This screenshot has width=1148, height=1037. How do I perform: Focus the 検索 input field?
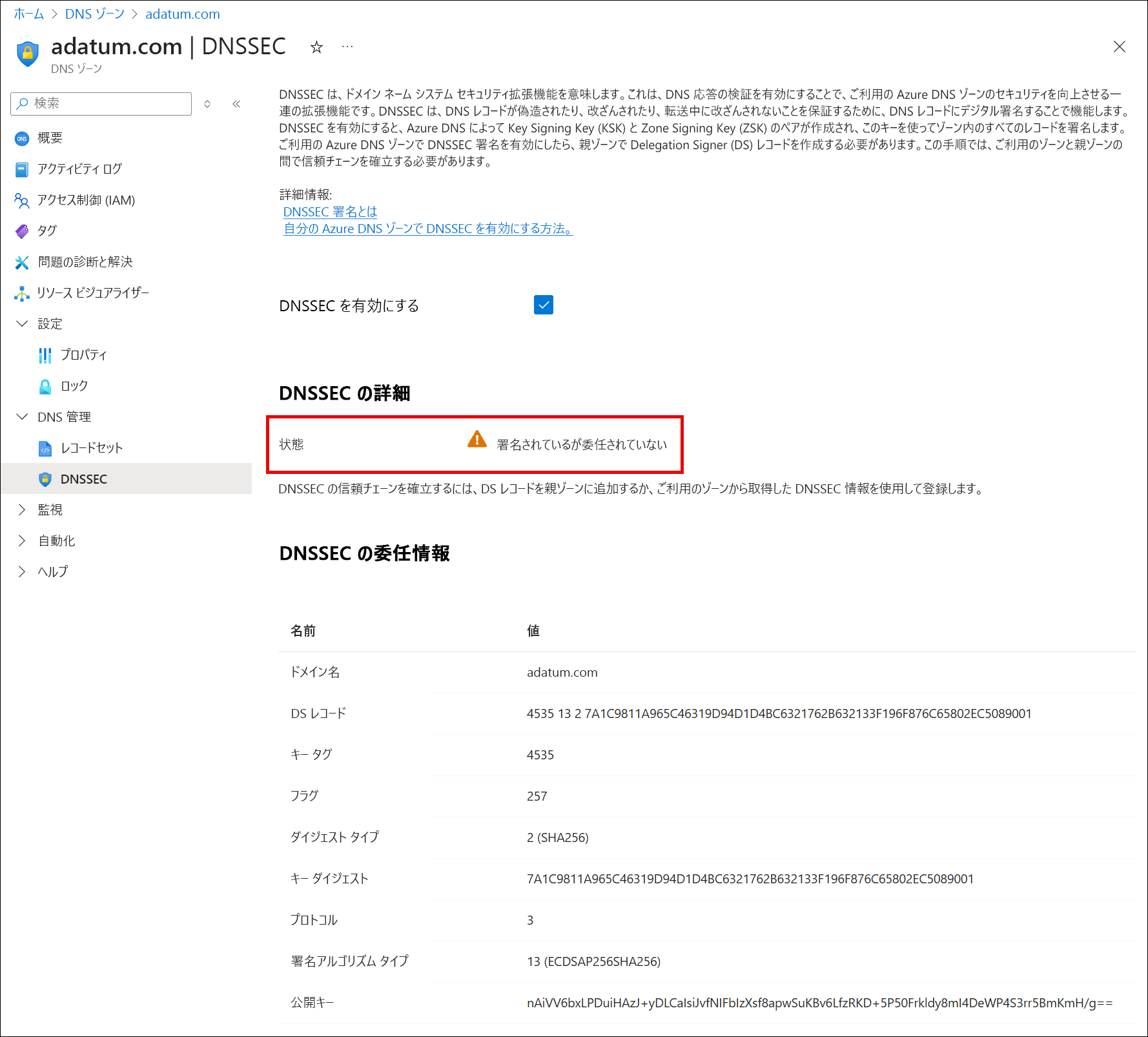101,103
